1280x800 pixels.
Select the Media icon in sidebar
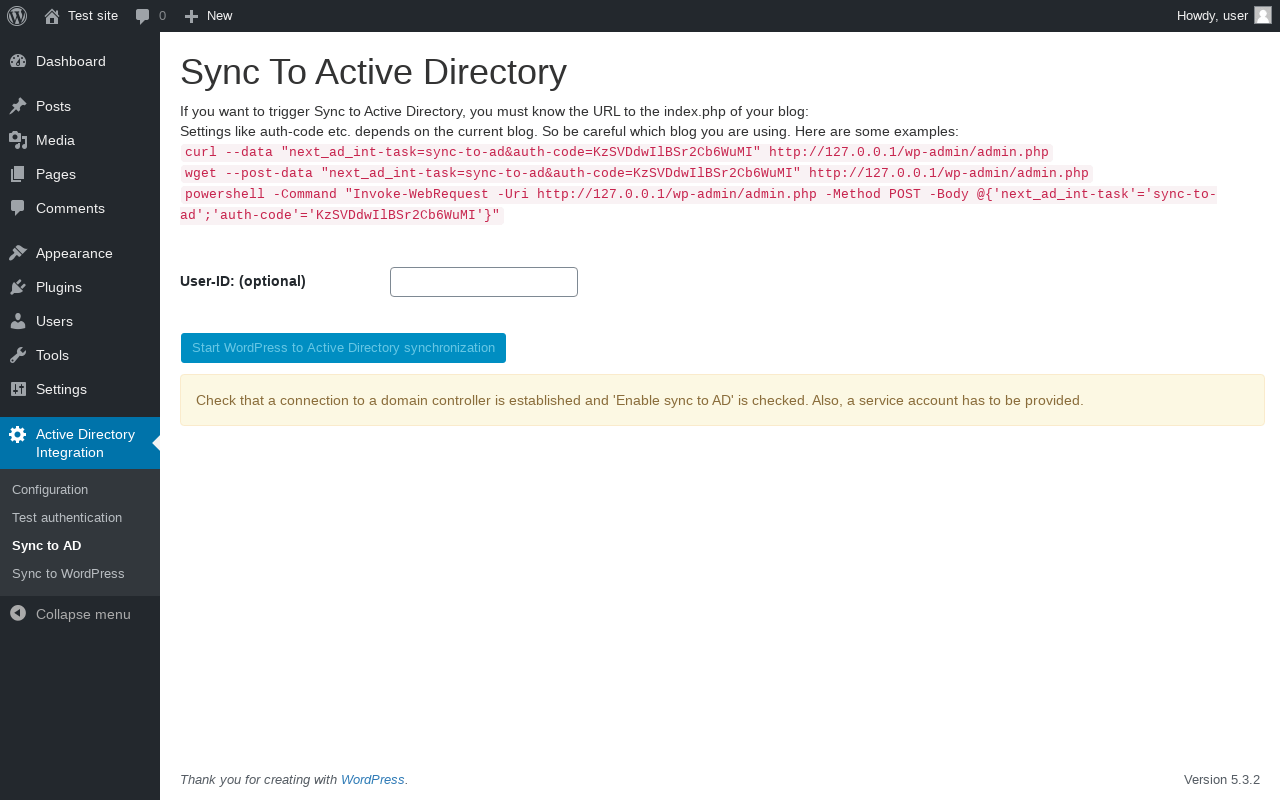18,140
